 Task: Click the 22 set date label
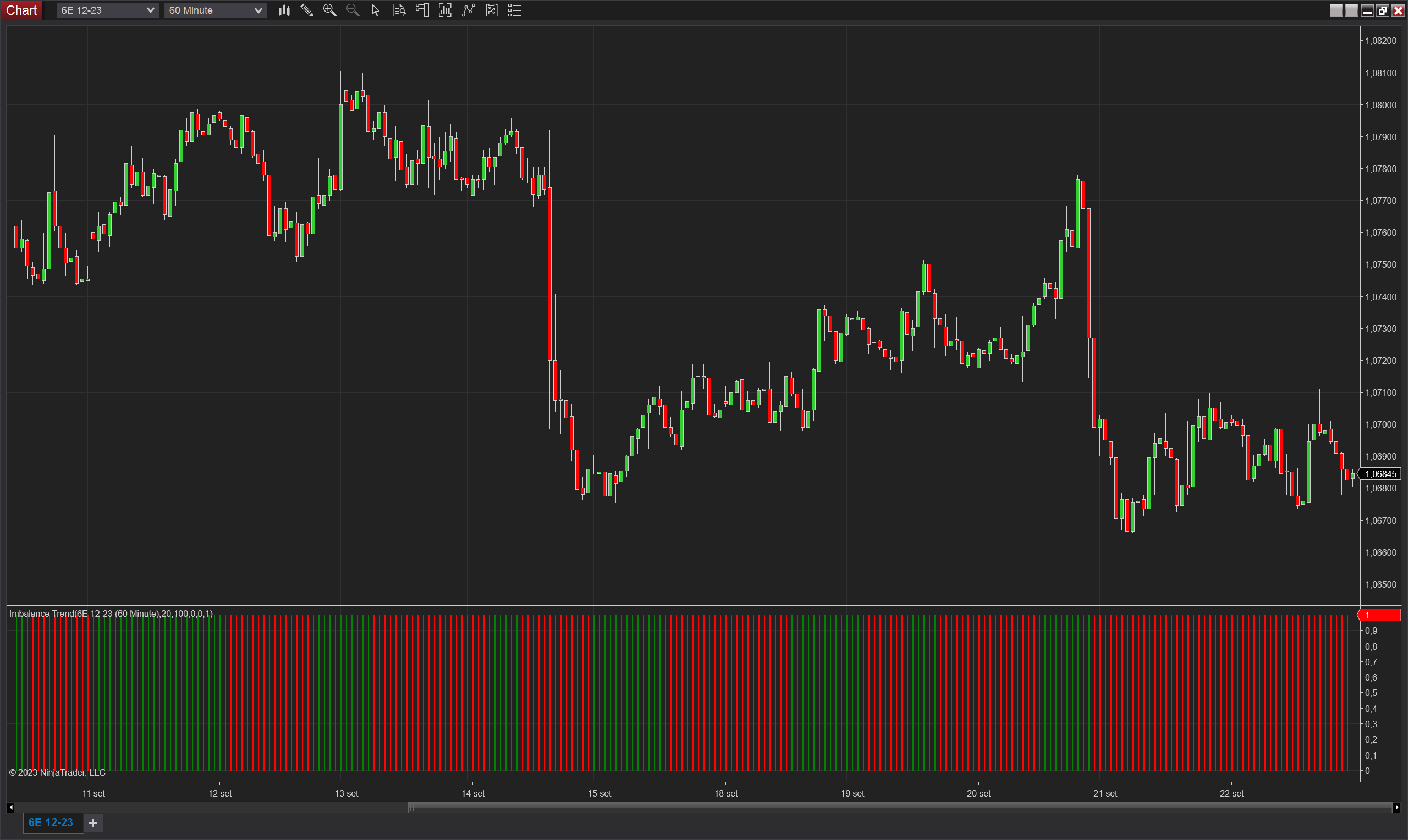(1231, 793)
